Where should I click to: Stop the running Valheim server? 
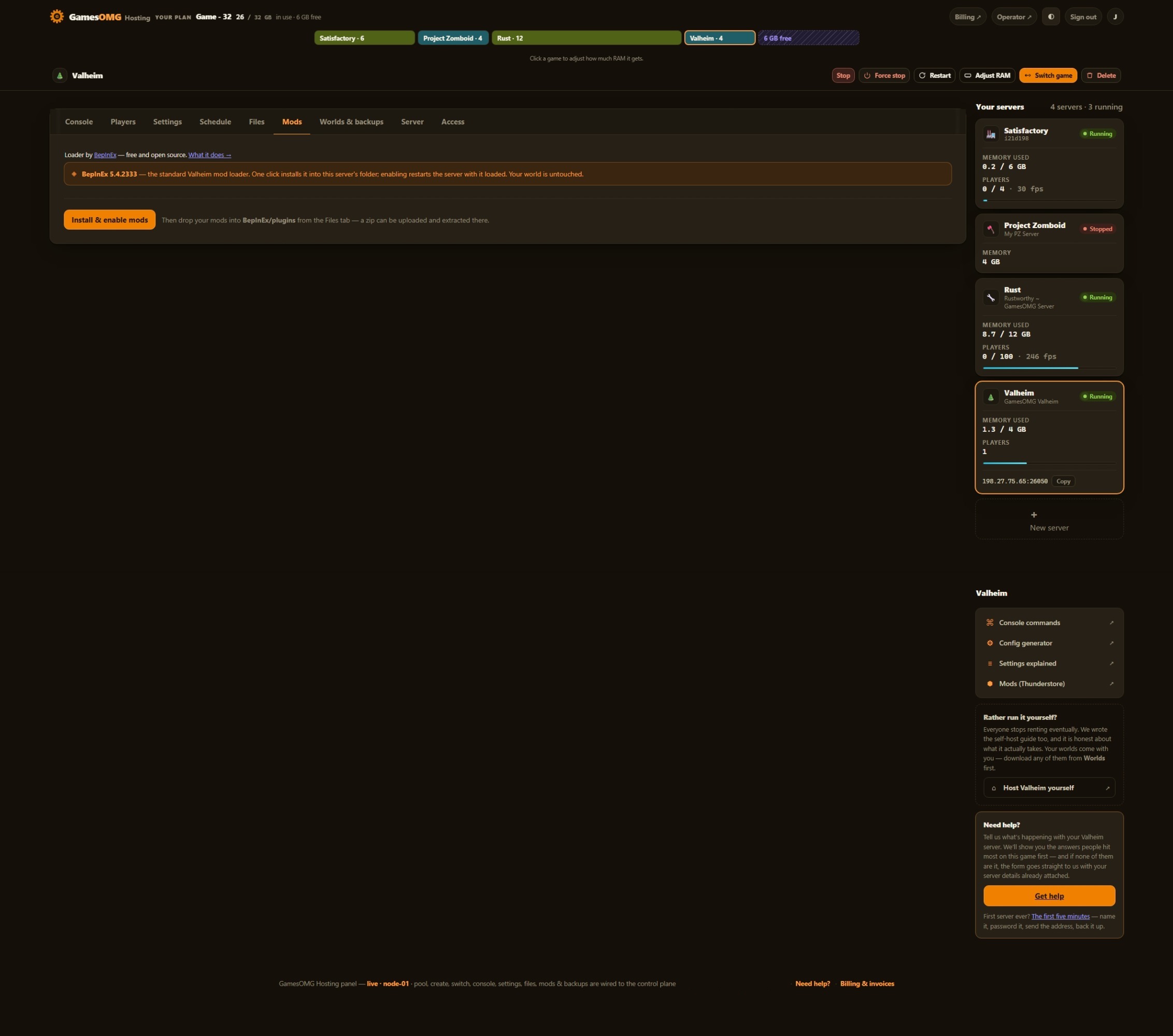tap(843, 75)
